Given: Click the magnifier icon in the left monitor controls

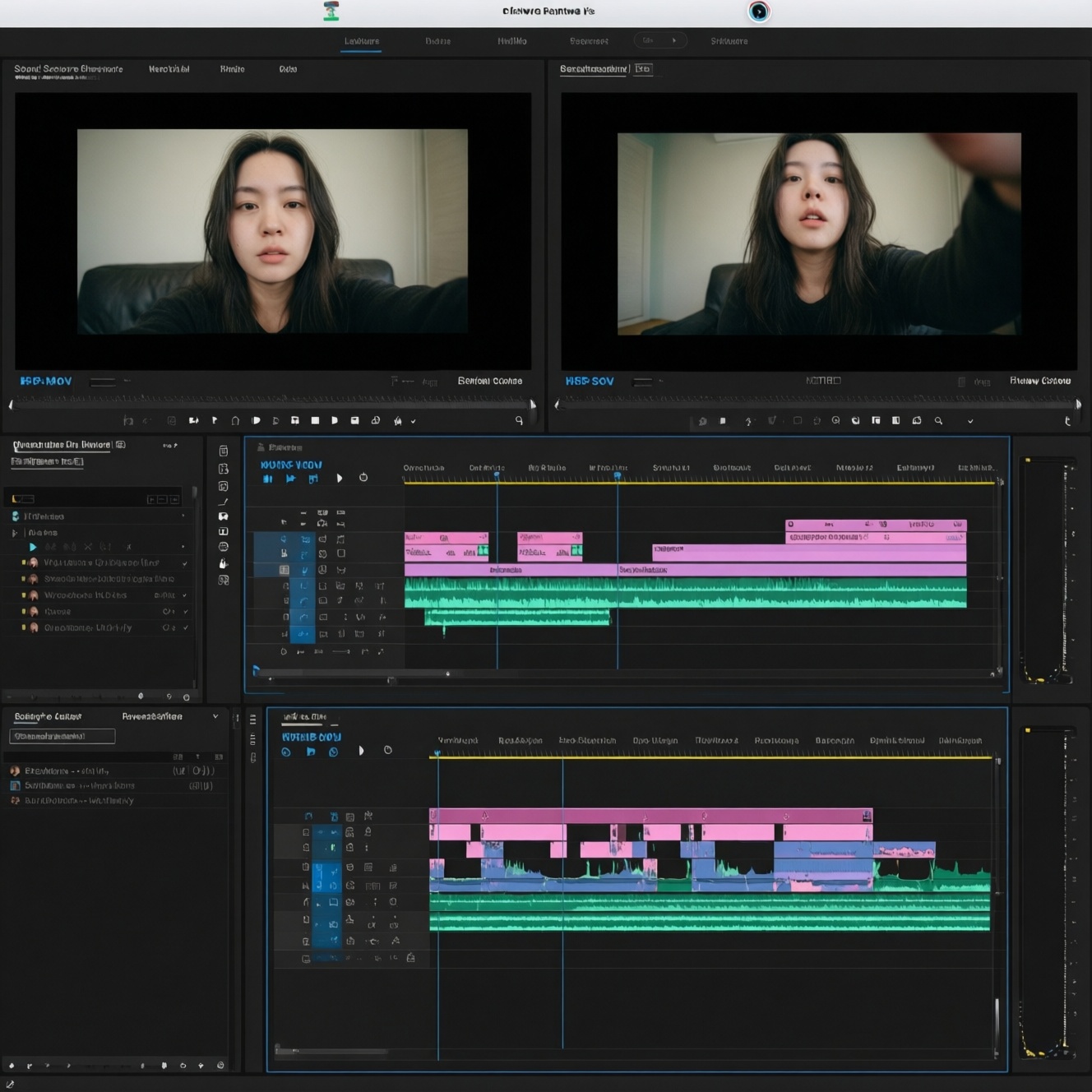Looking at the screenshot, I should pyautogui.click(x=519, y=420).
